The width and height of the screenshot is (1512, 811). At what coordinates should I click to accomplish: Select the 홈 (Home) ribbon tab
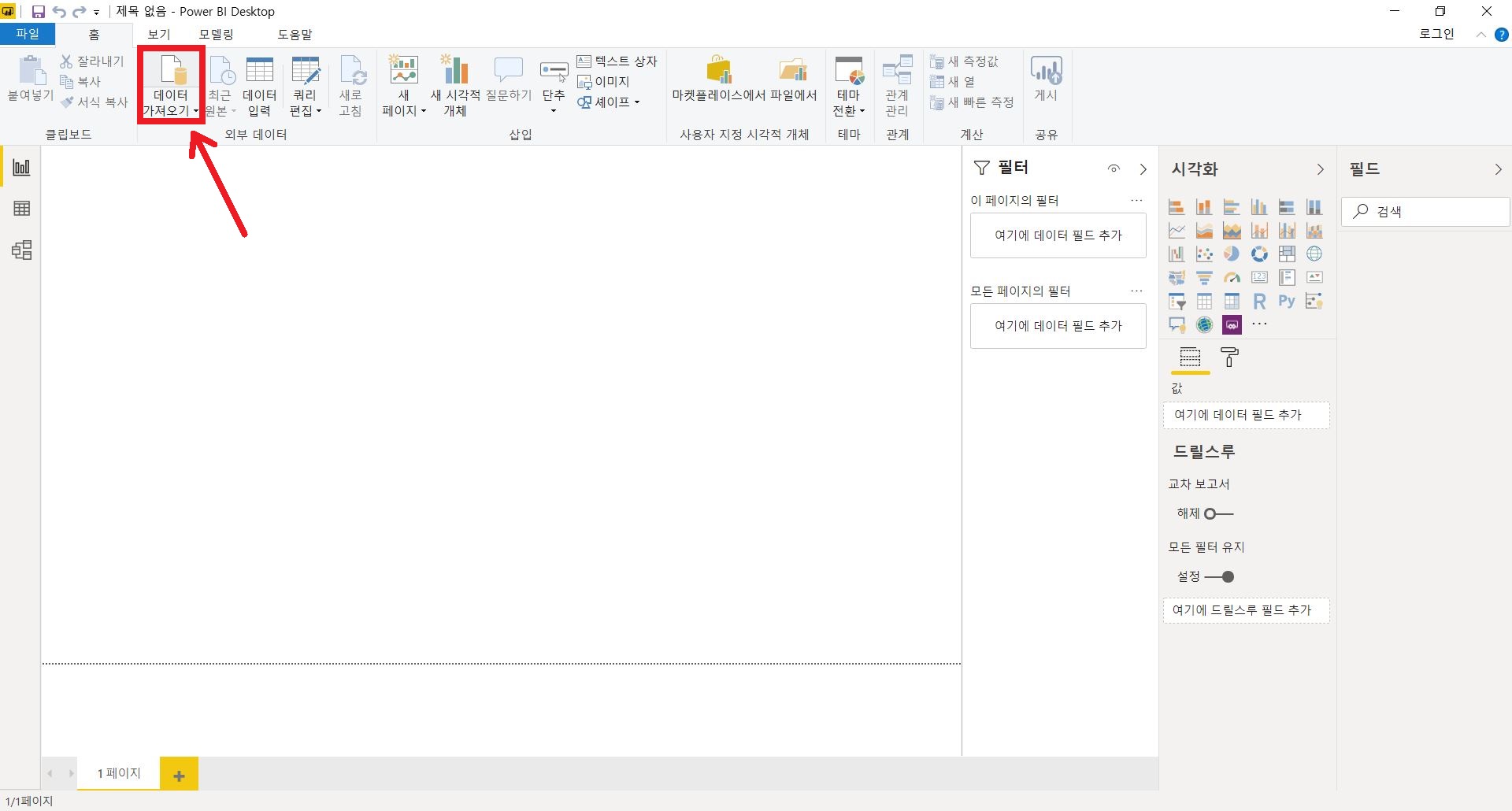click(94, 35)
